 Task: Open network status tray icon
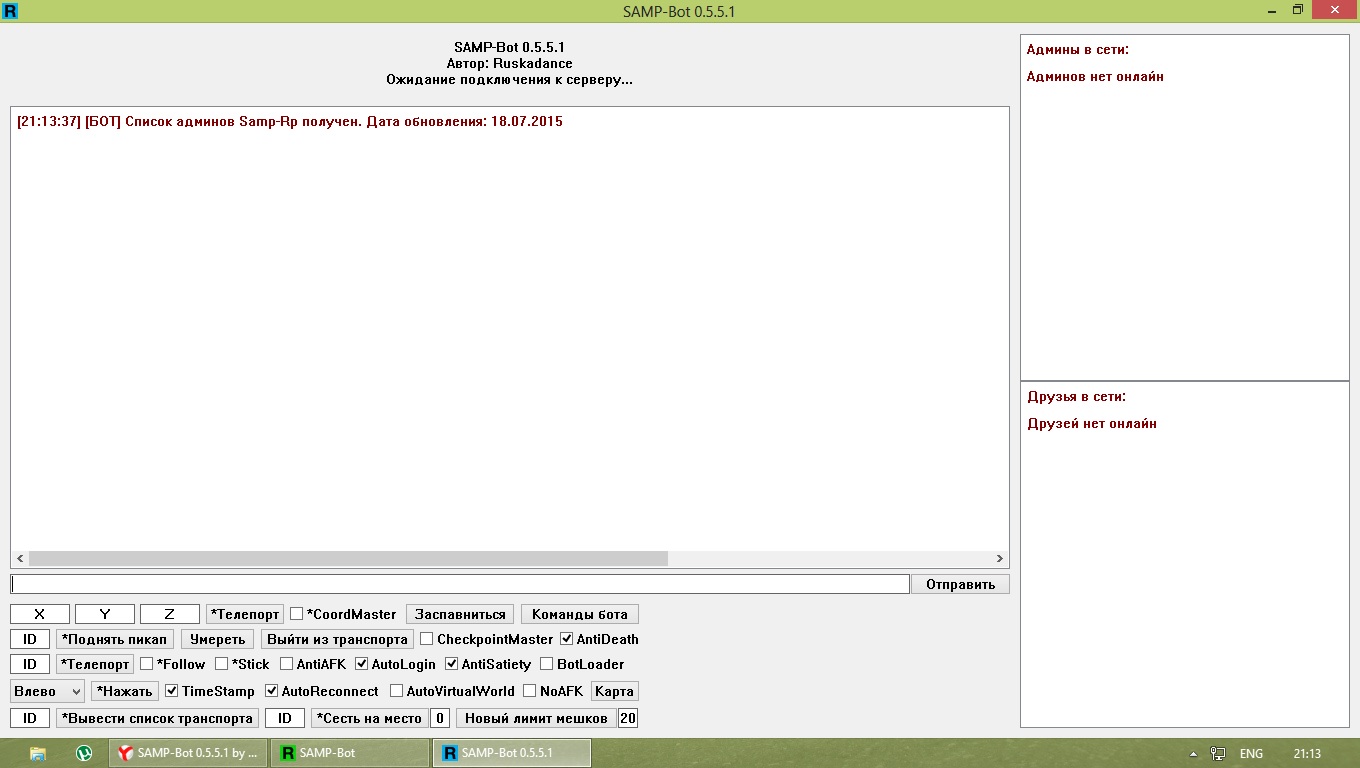1218,754
